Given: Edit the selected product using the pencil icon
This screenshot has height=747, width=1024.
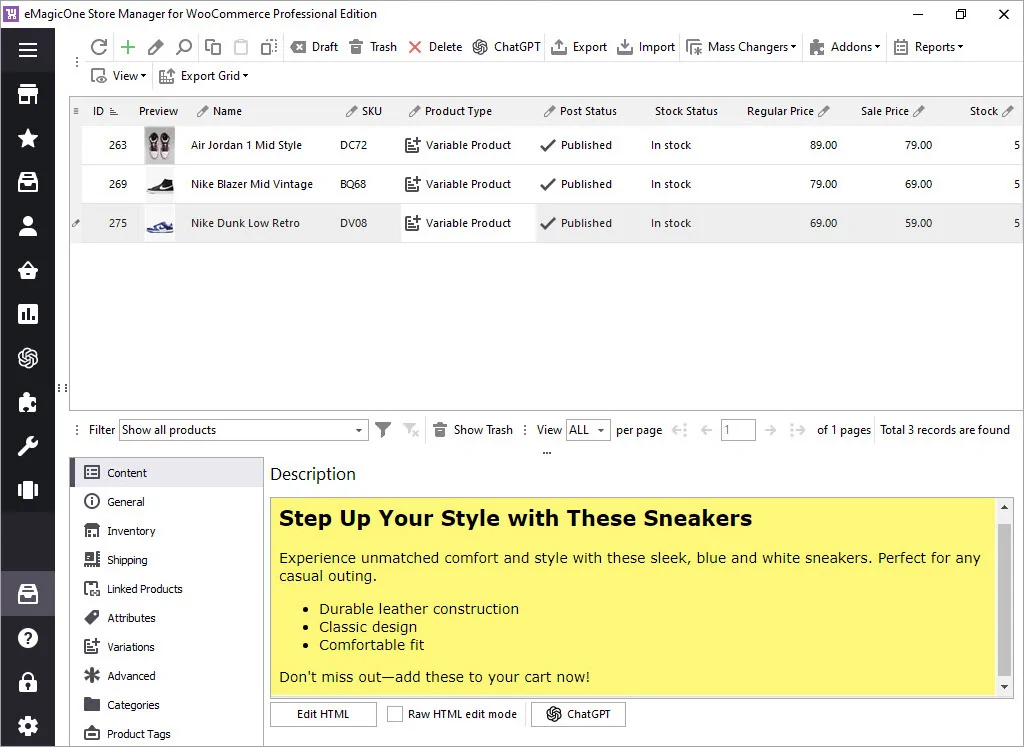Looking at the screenshot, I should [x=154, y=46].
